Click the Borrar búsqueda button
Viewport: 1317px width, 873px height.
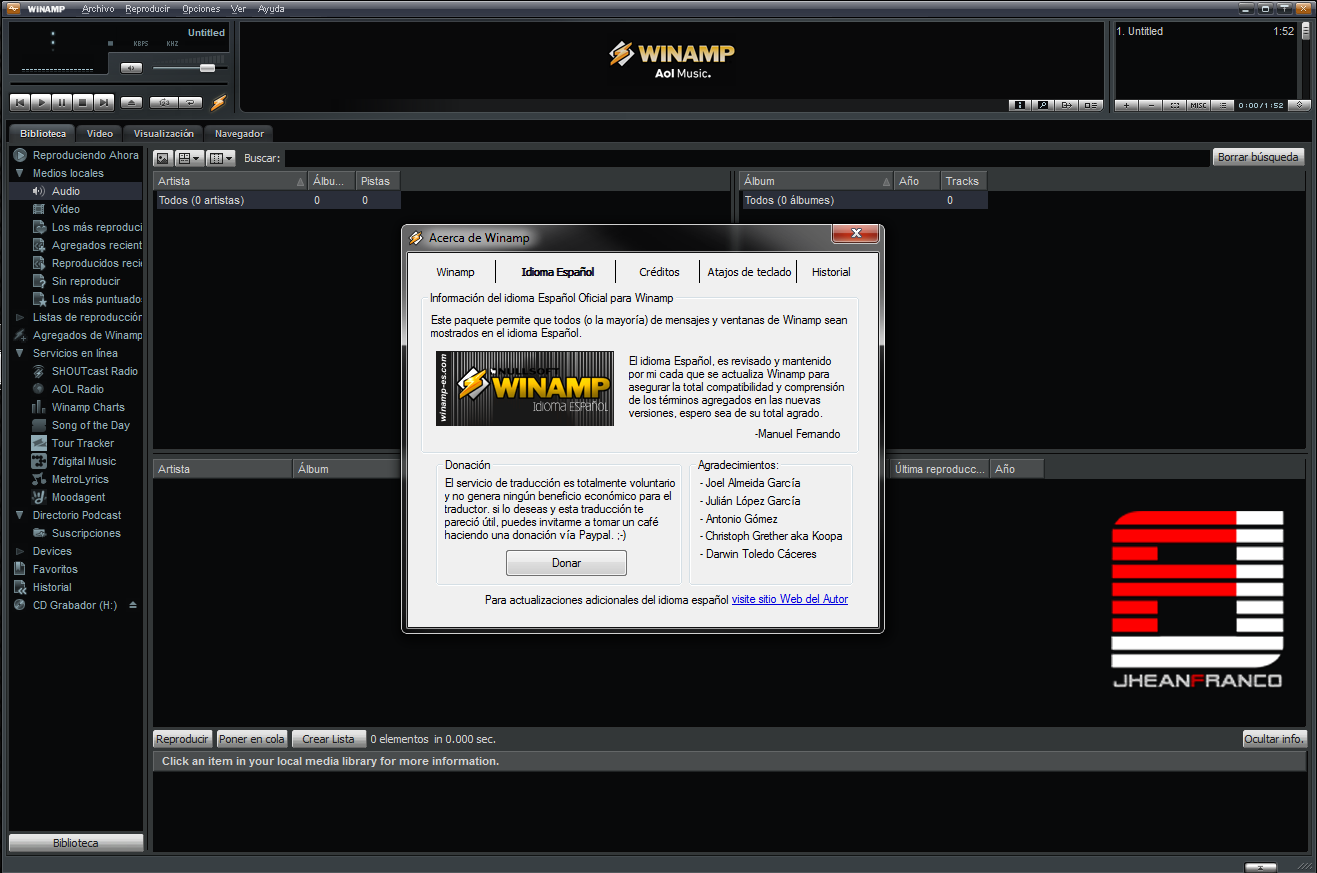1259,157
